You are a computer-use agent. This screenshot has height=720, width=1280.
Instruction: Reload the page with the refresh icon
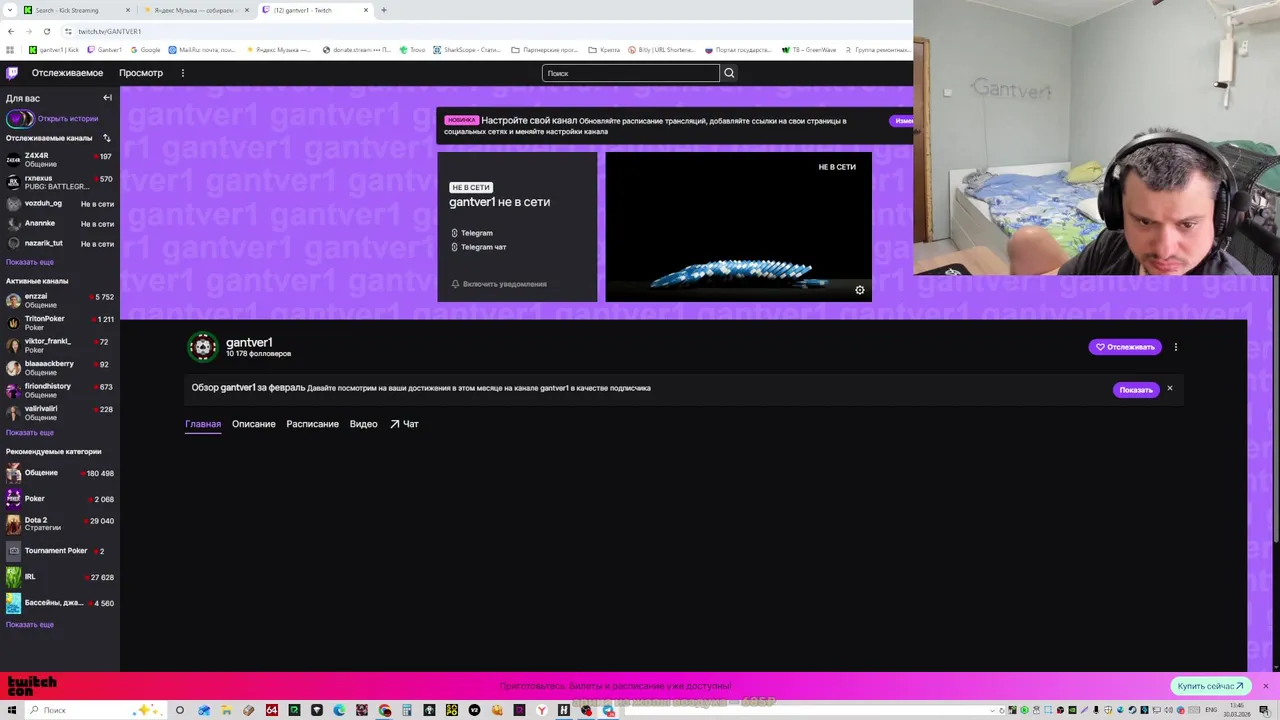pyautogui.click(x=46, y=31)
